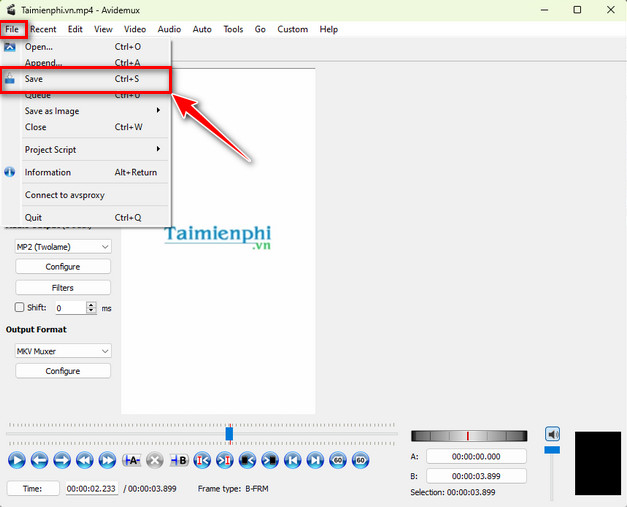Click marker A time 00:00:00.000 field
627x507 pixels.
click(476, 456)
